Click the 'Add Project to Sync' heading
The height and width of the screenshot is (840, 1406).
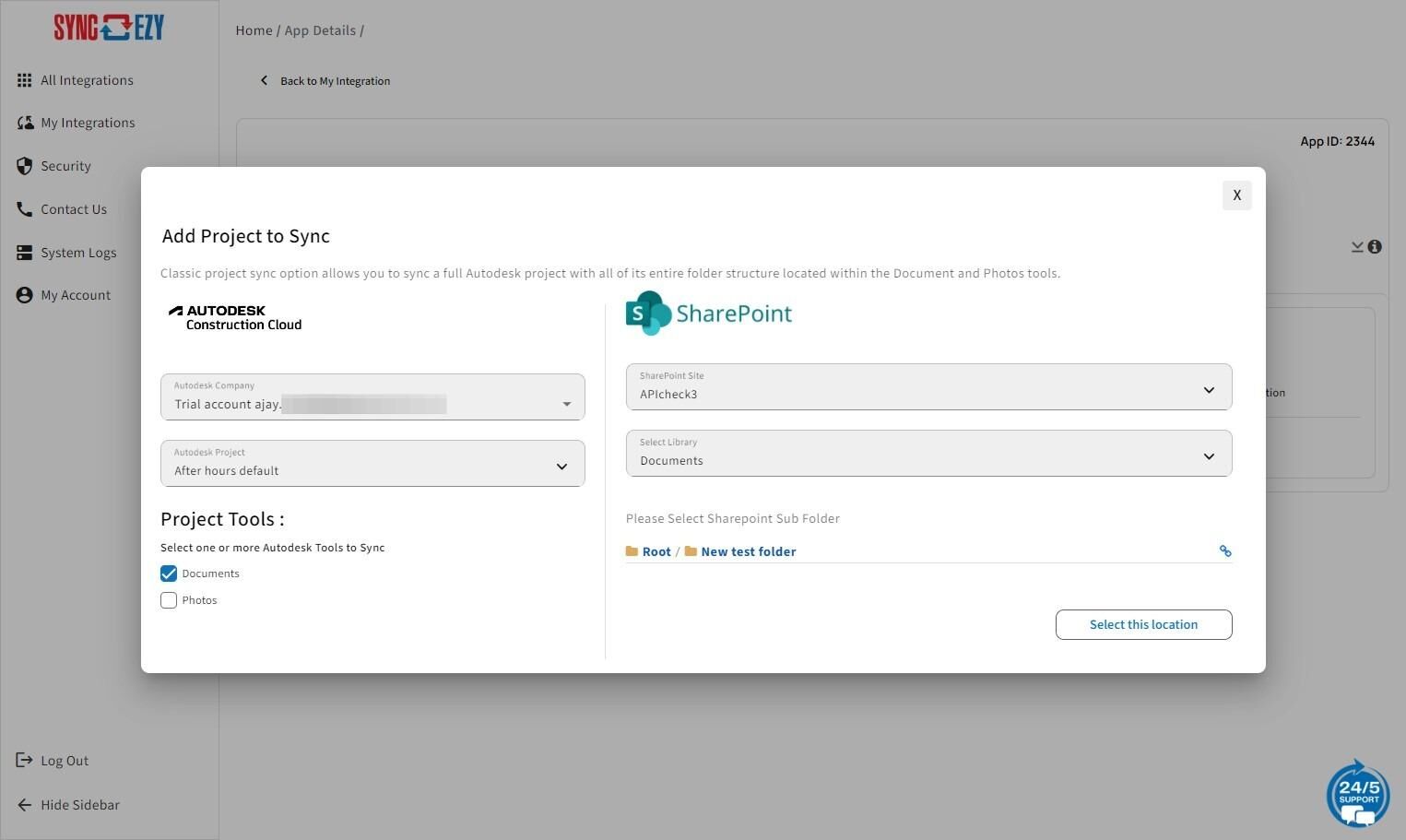point(246,236)
